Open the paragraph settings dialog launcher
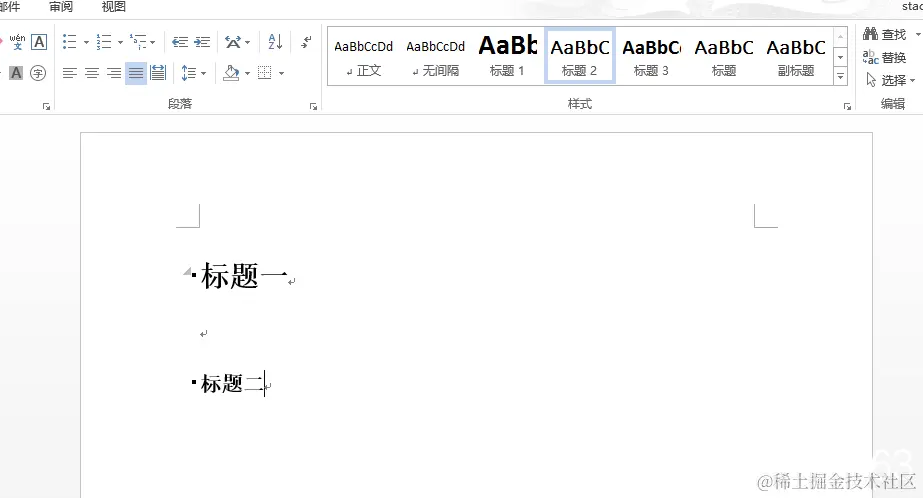This screenshot has height=498, width=923. 313,107
